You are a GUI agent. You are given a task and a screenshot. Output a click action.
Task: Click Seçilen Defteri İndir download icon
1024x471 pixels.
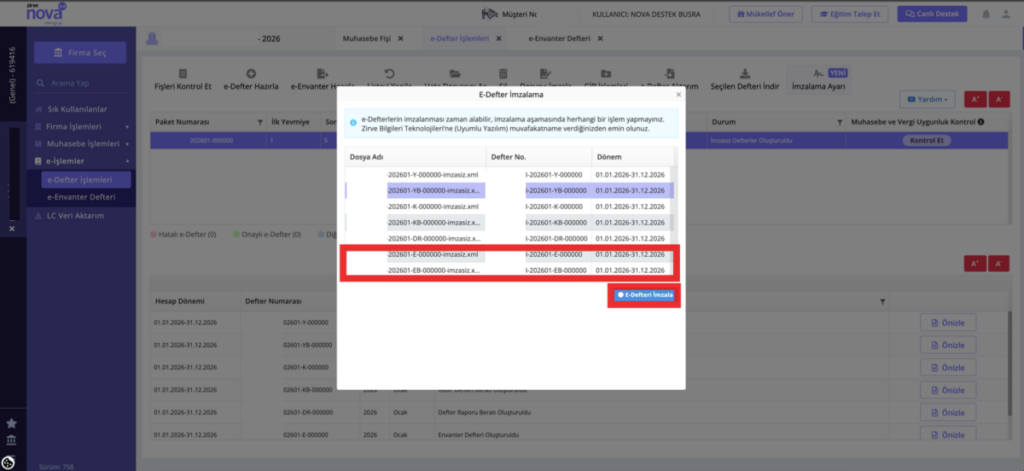pos(745,74)
